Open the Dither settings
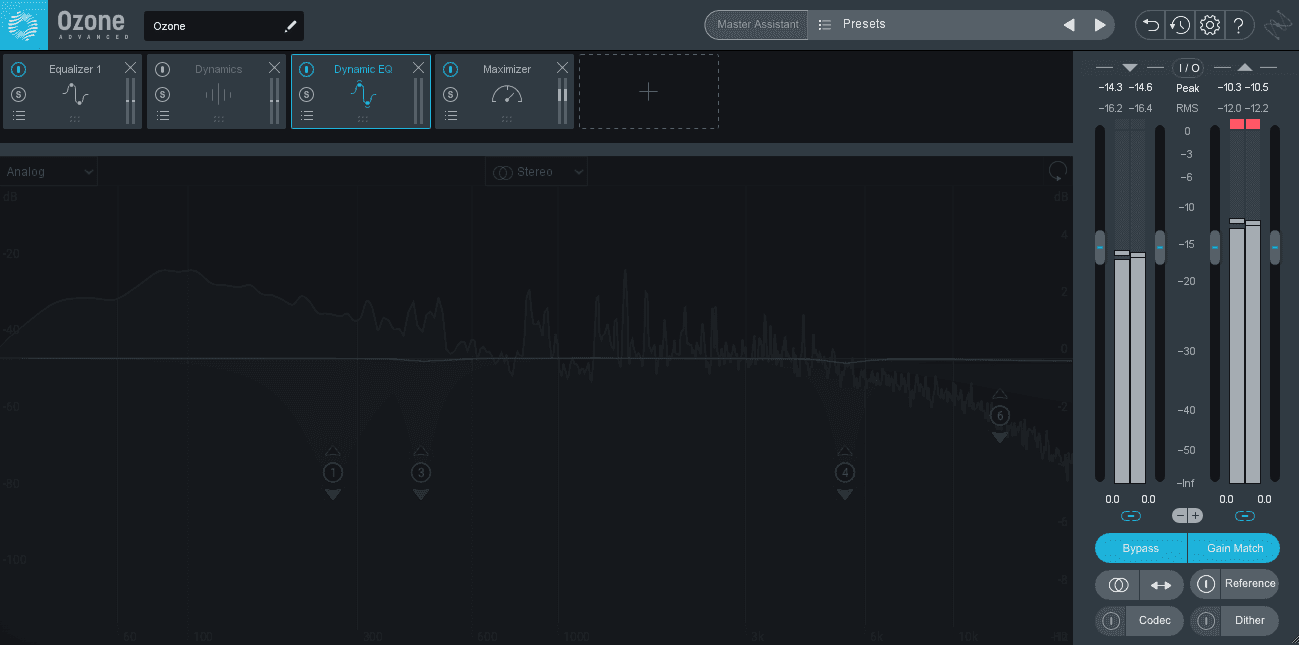 pos(1250,621)
